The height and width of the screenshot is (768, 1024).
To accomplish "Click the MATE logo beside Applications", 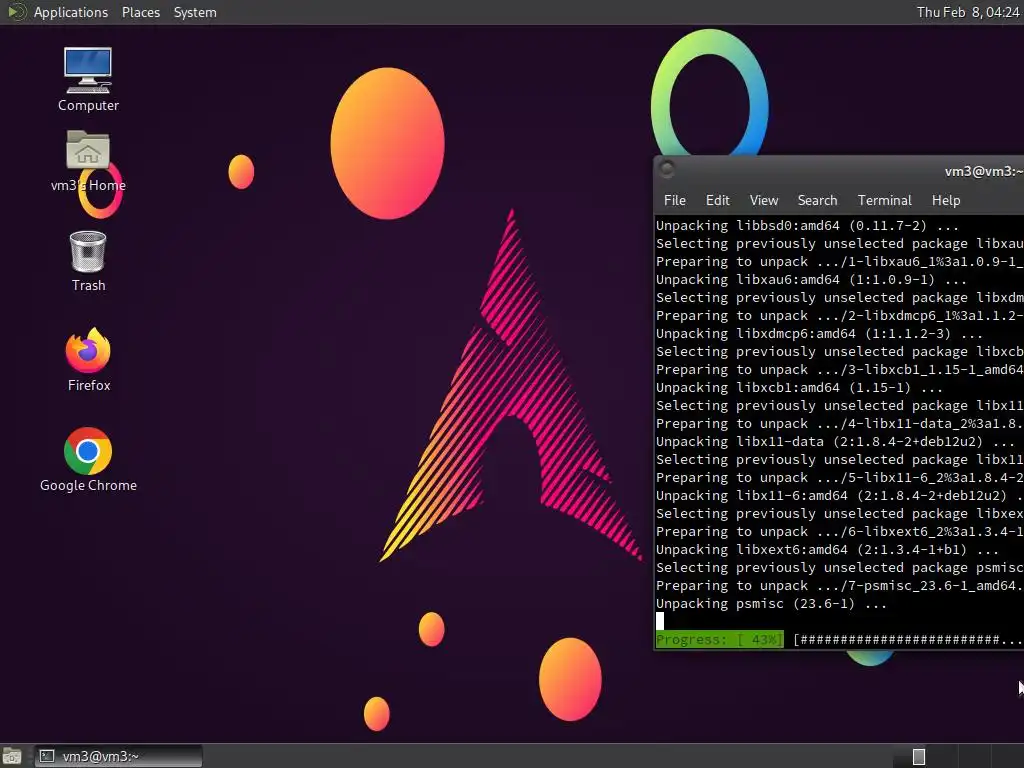I will 16,12.
